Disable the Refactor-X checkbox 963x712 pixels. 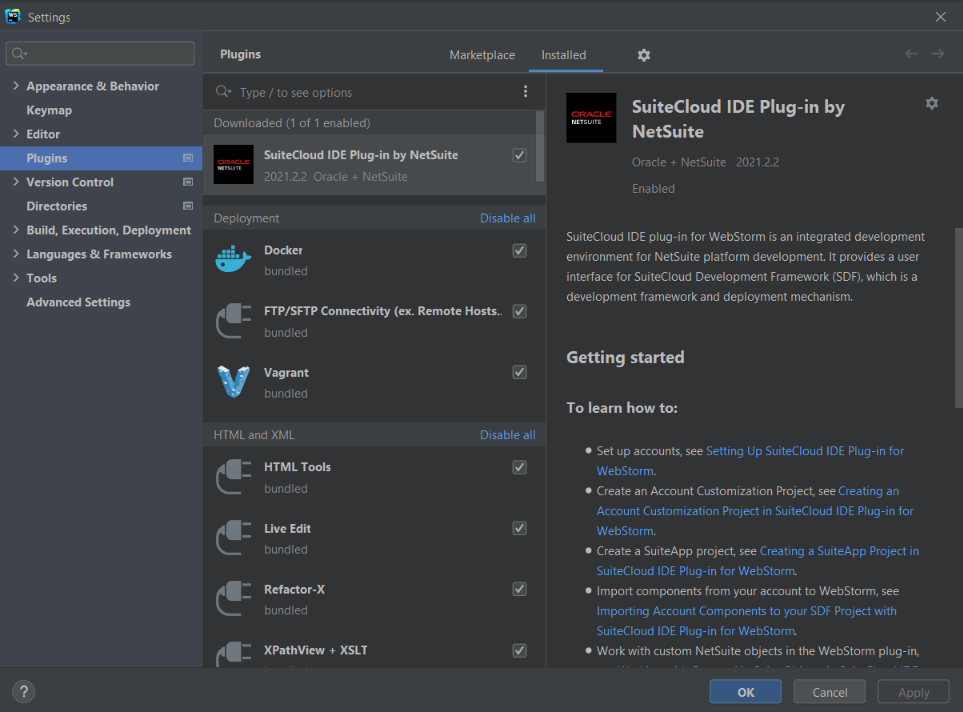[520, 589]
